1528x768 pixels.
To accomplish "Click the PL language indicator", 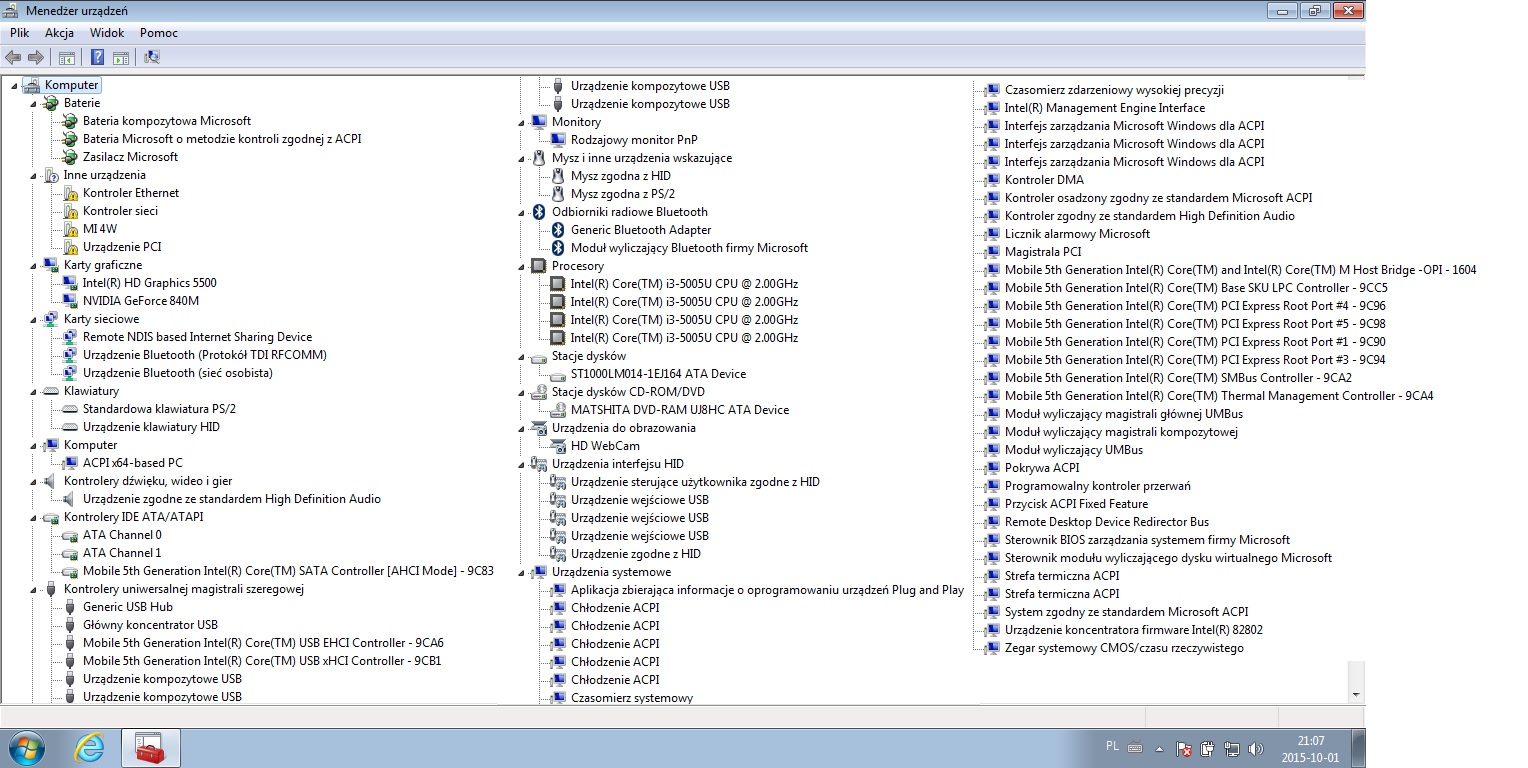I will click(1113, 747).
